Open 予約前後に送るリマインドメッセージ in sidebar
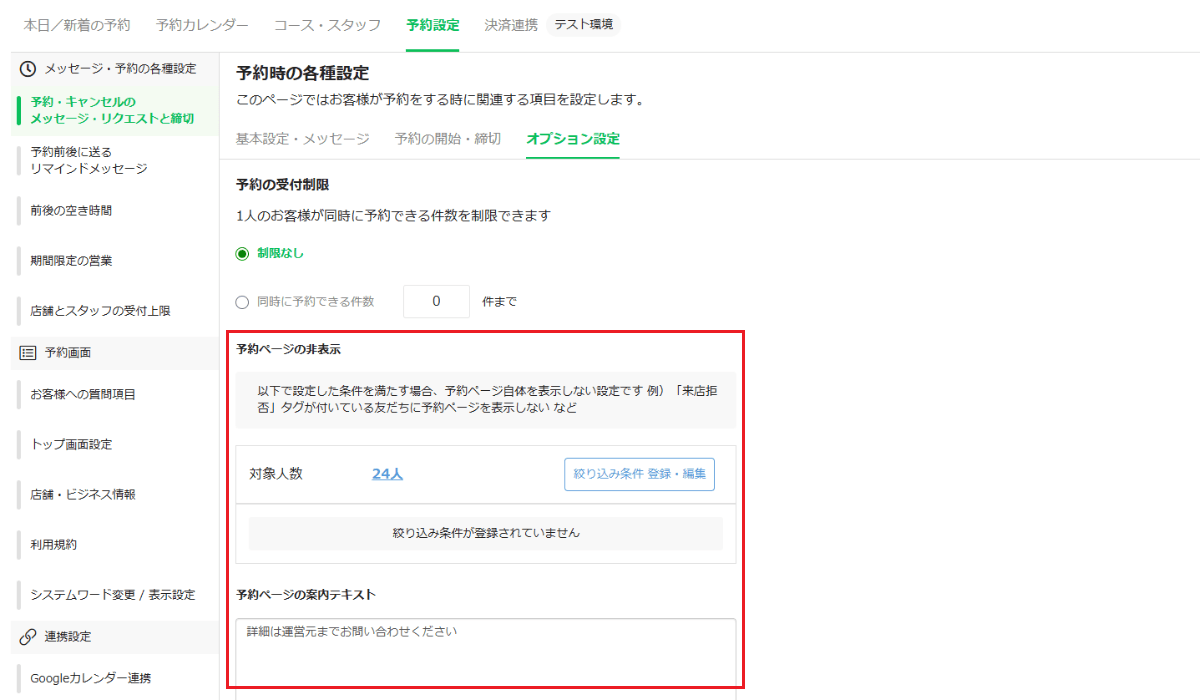The width and height of the screenshot is (1200, 700). coord(88,160)
